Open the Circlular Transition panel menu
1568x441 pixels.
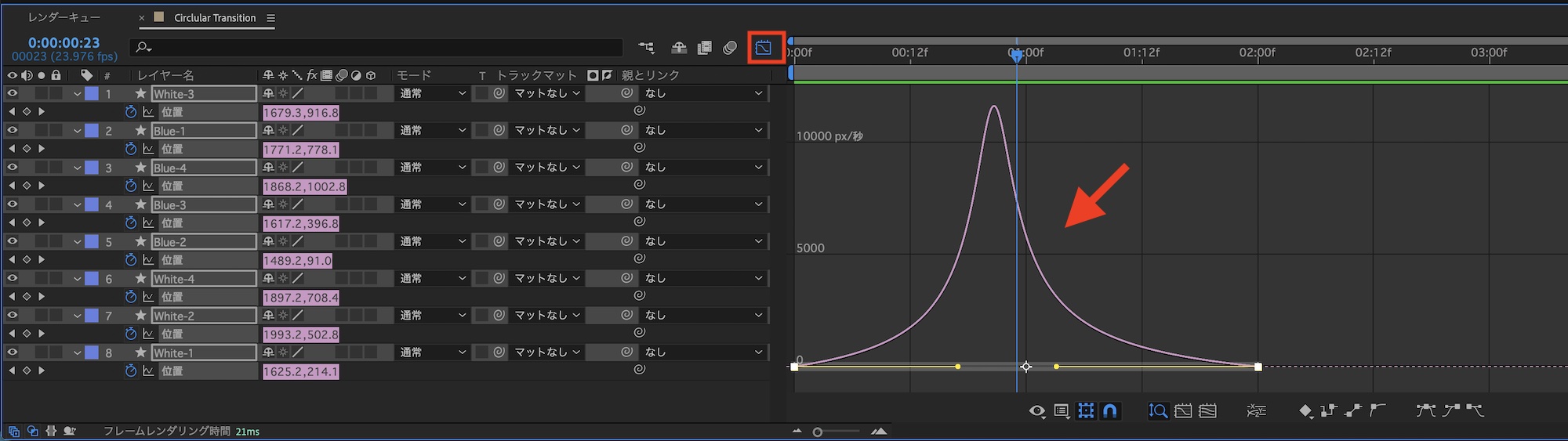click(270, 18)
